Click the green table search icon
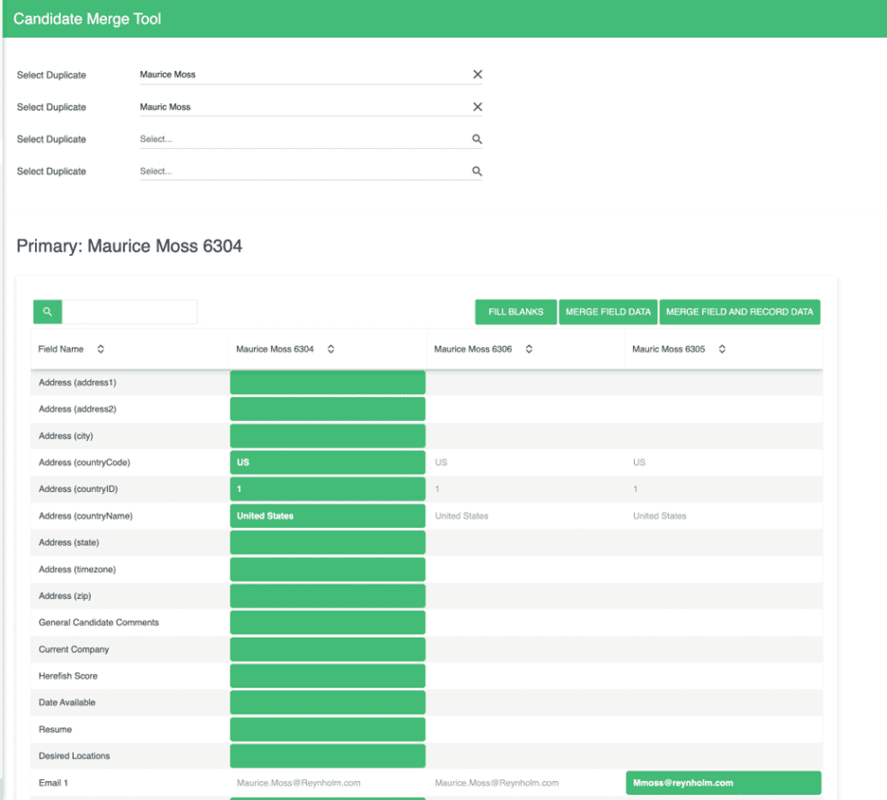 point(48,311)
